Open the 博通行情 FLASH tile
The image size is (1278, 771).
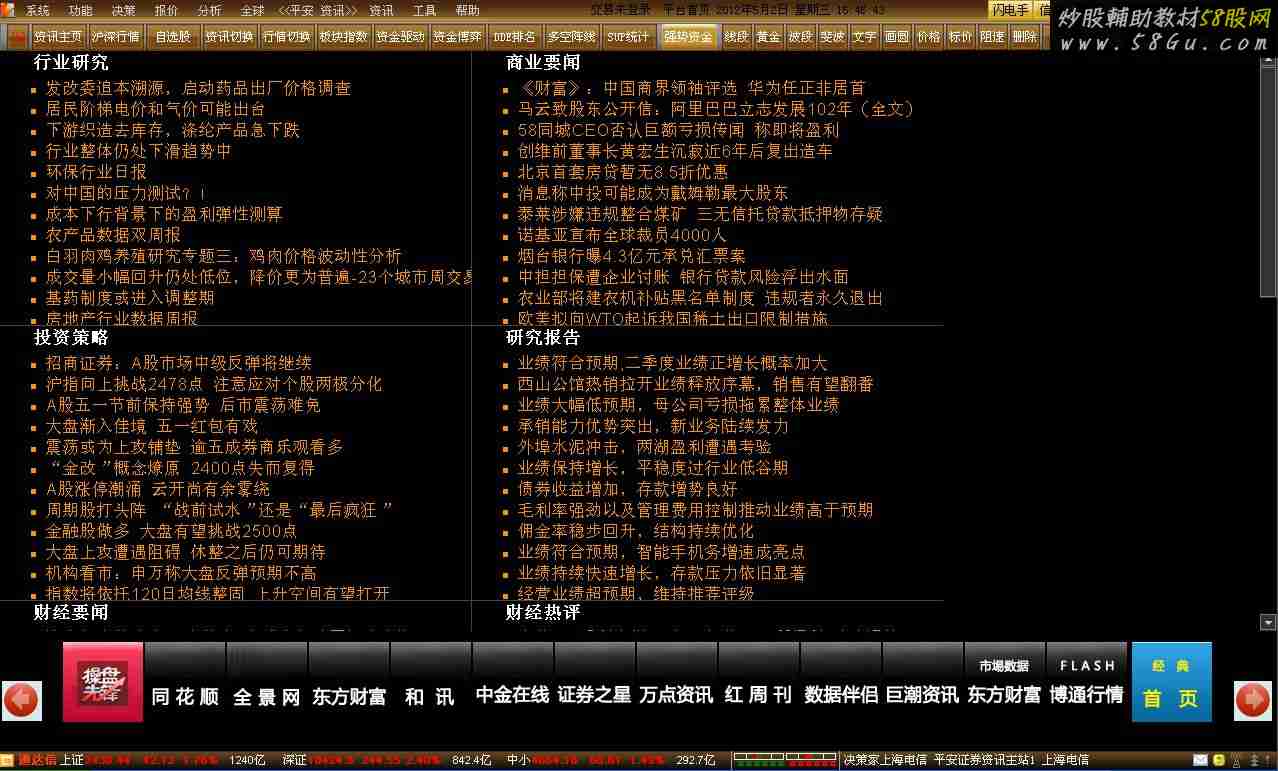click(1087, 682)
